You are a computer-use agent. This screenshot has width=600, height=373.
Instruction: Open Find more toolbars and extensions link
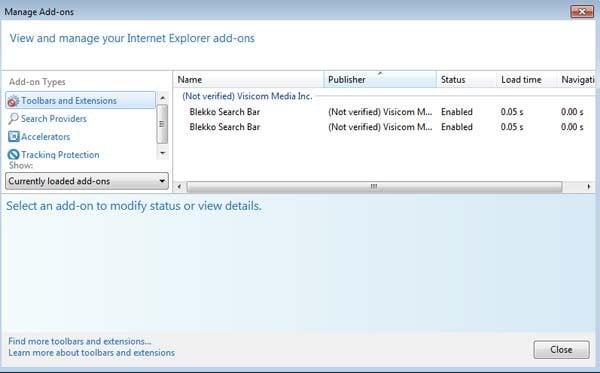(80, 341)
